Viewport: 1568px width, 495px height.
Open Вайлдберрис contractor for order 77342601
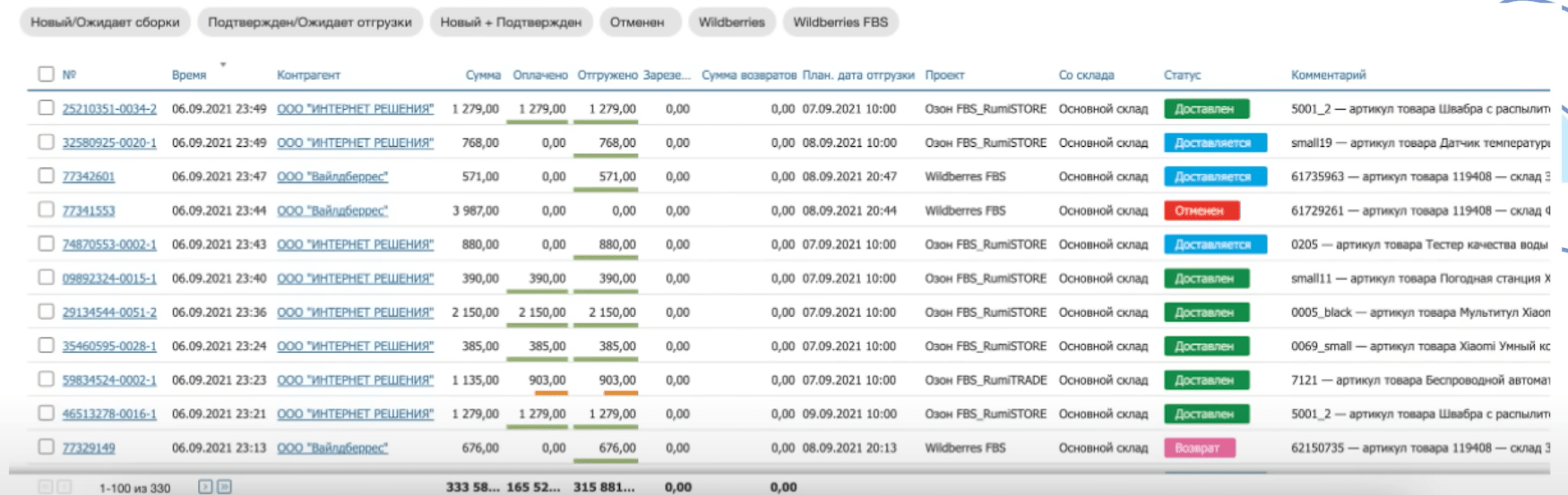[332, 177]
